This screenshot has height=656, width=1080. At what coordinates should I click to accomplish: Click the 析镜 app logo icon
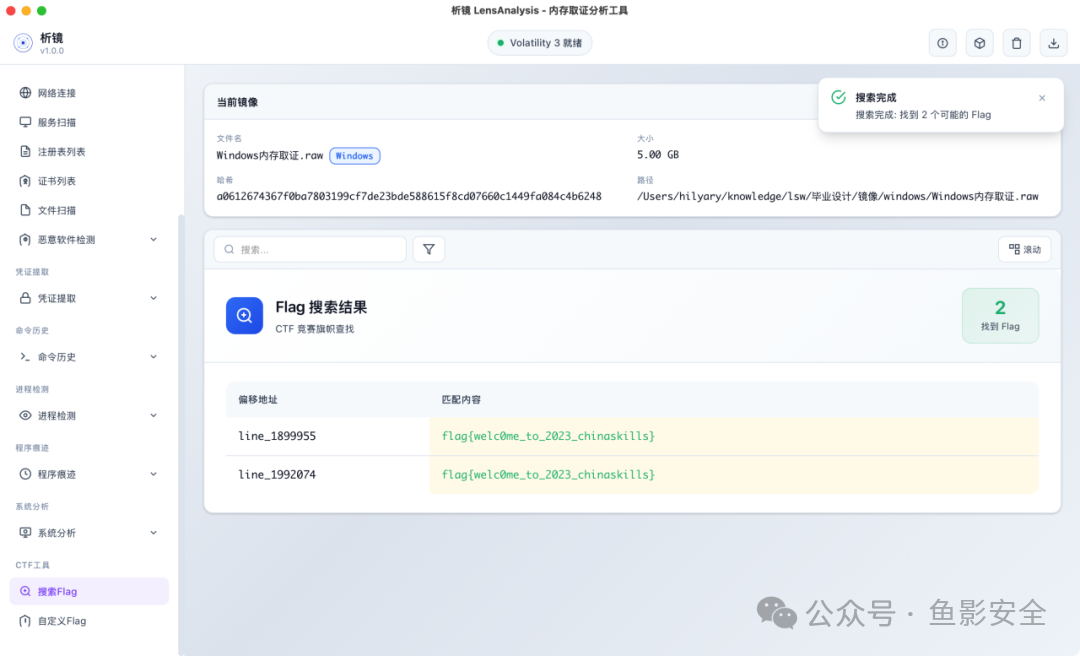point(23,43)
